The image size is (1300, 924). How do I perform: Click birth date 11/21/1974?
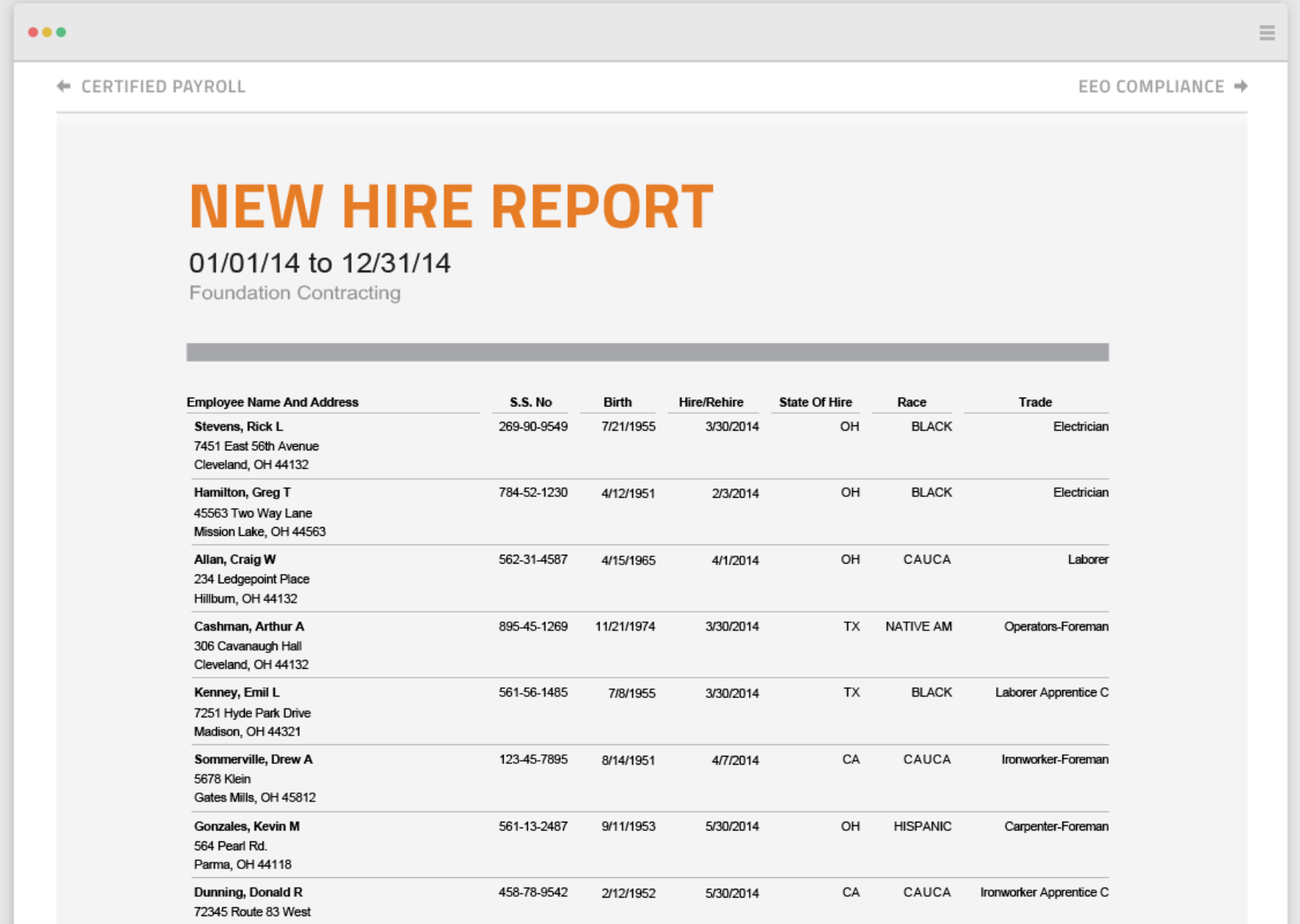625,626
